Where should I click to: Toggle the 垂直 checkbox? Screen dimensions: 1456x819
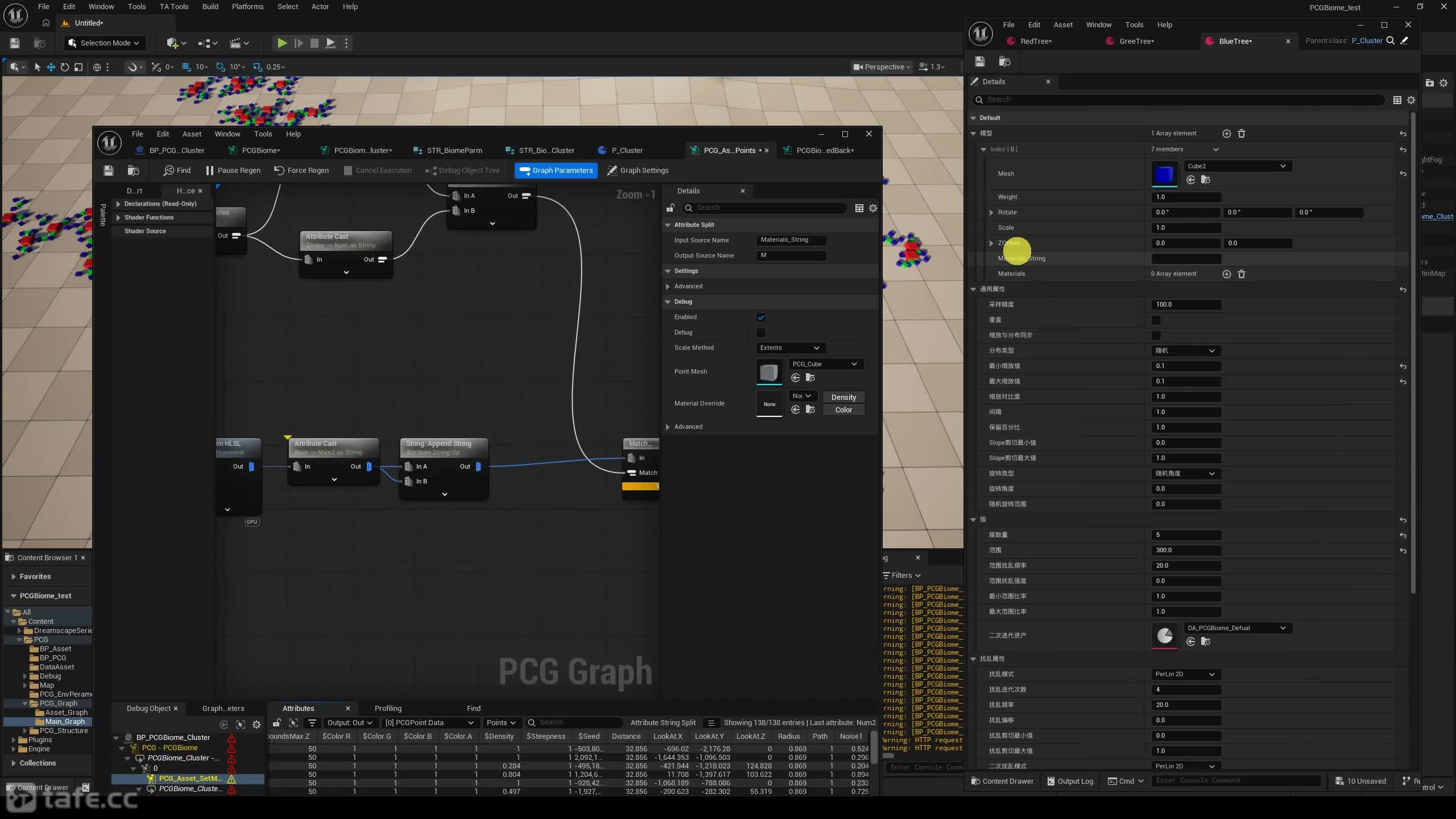[1156, 320]
